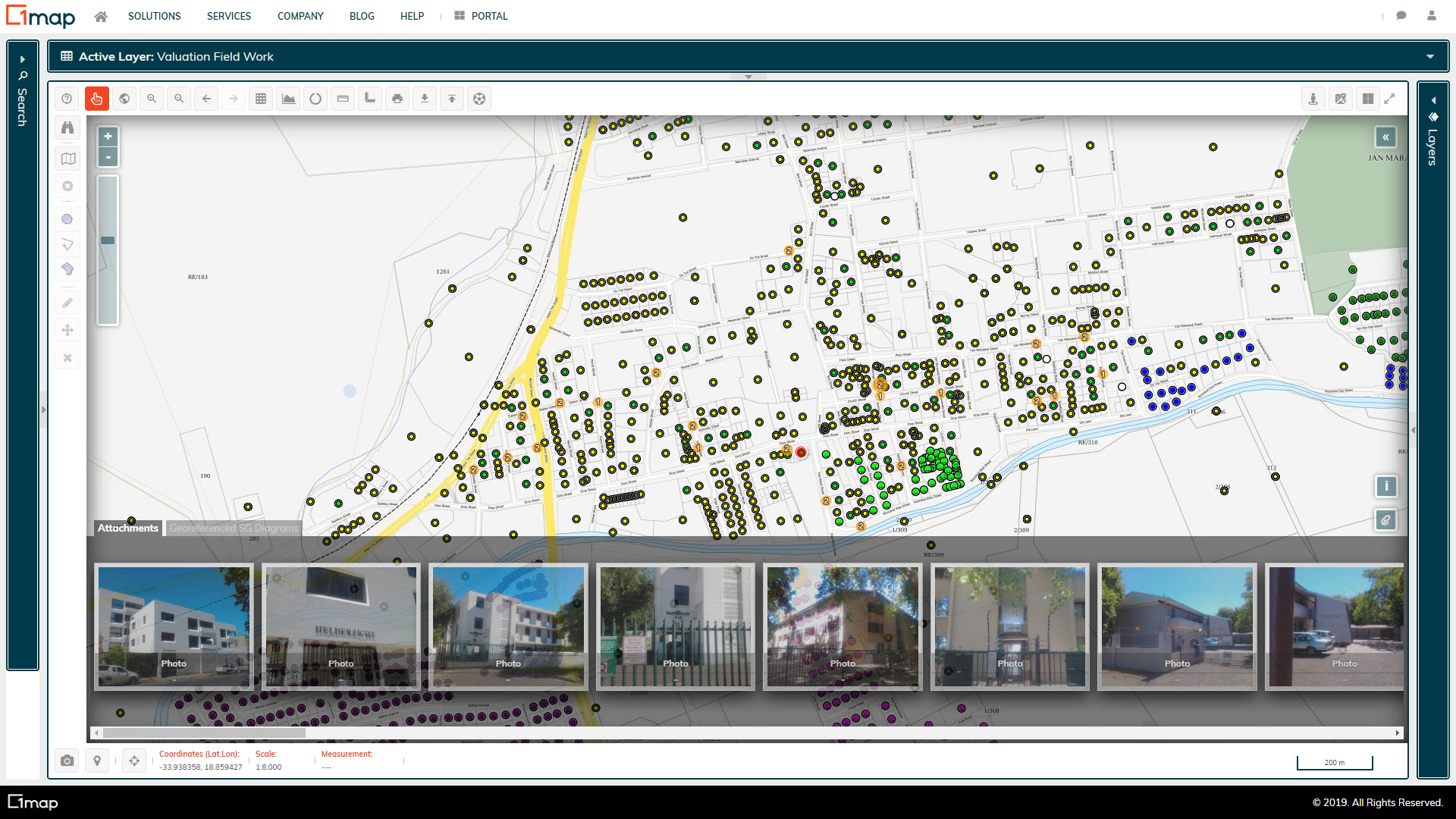Open the third photo with fenced flats
Image resolution: width=1456 pixels, height=819 pixels.
(x=508, y=626)
